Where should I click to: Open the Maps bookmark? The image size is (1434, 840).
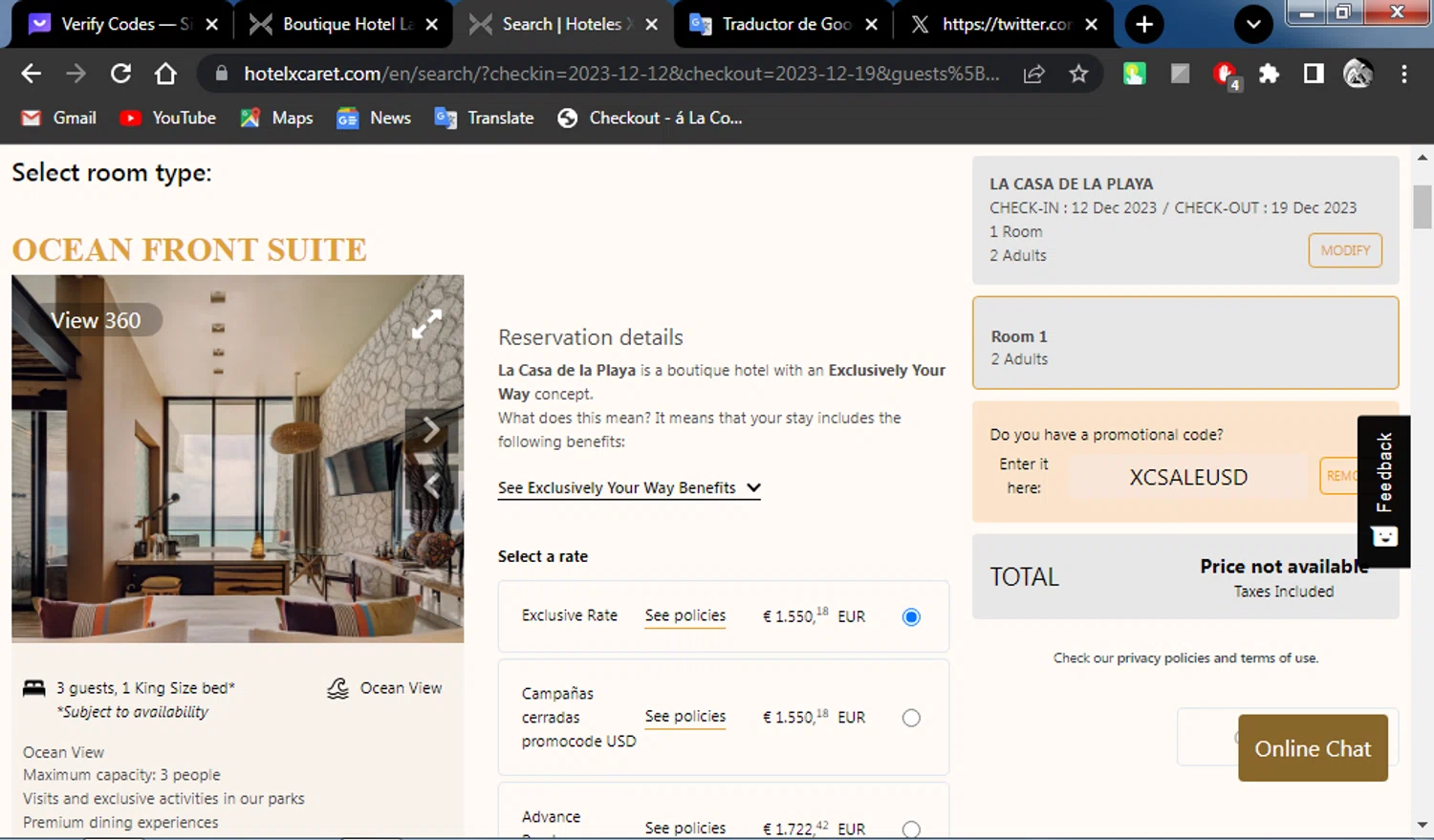pyautogui.click(x=277, y=118)
